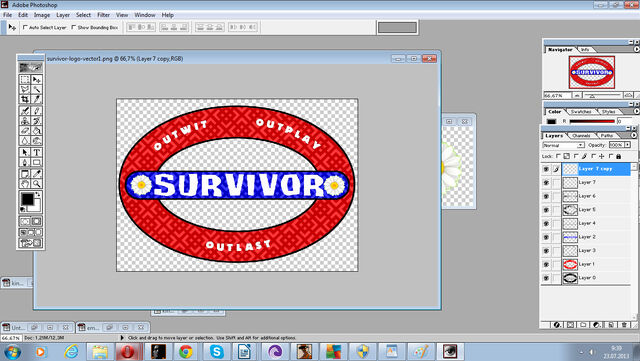
Task: Click the create new layer icon
Action: click(x=611, y=325)
